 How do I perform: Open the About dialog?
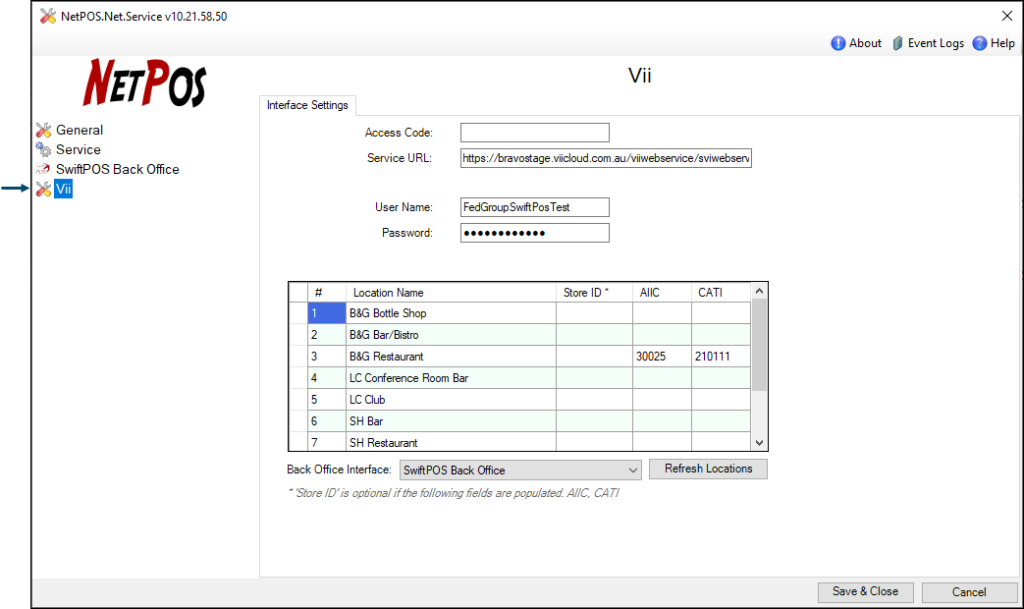click(865, 43)
